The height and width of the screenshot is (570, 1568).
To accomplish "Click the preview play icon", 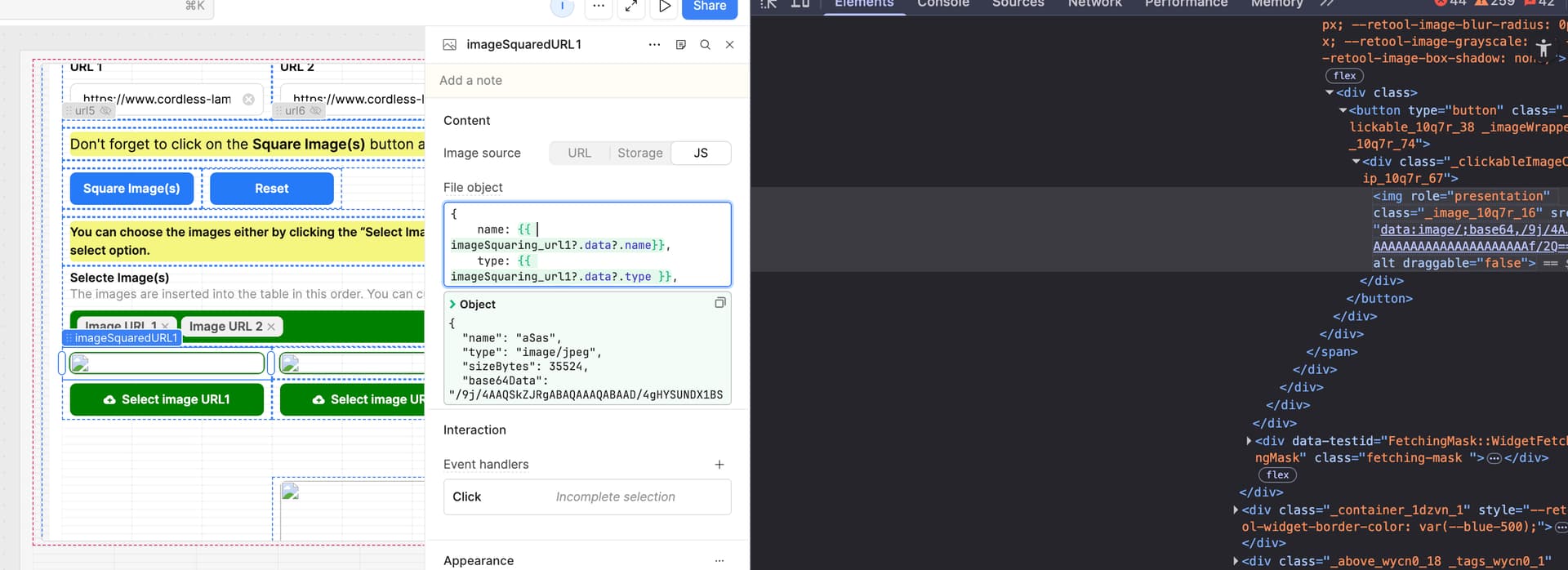I will [665, 7].
